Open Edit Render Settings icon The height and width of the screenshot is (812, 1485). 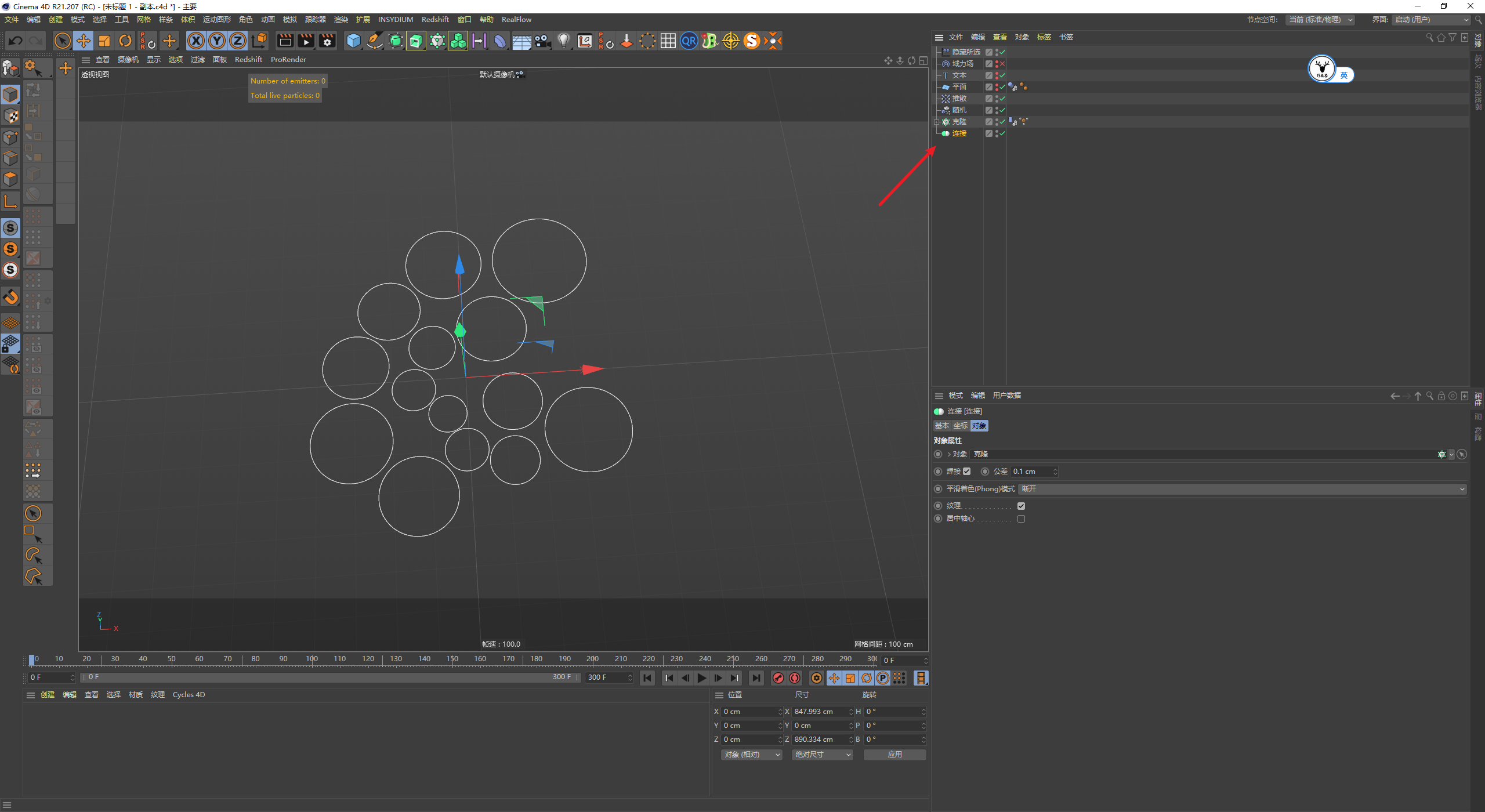pos(327,41)
